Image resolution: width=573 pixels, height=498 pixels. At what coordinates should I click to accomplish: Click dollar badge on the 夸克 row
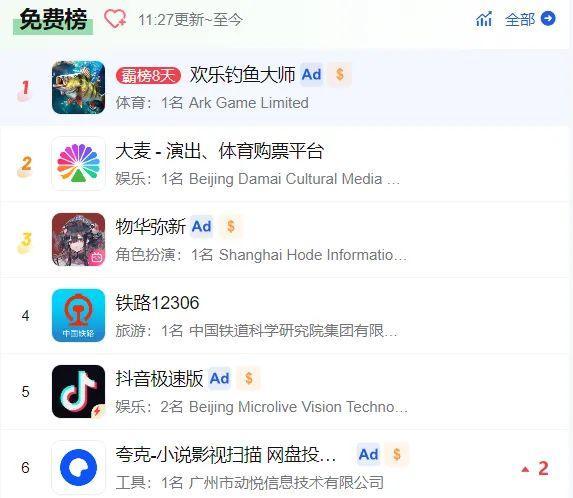click(397, 455)
